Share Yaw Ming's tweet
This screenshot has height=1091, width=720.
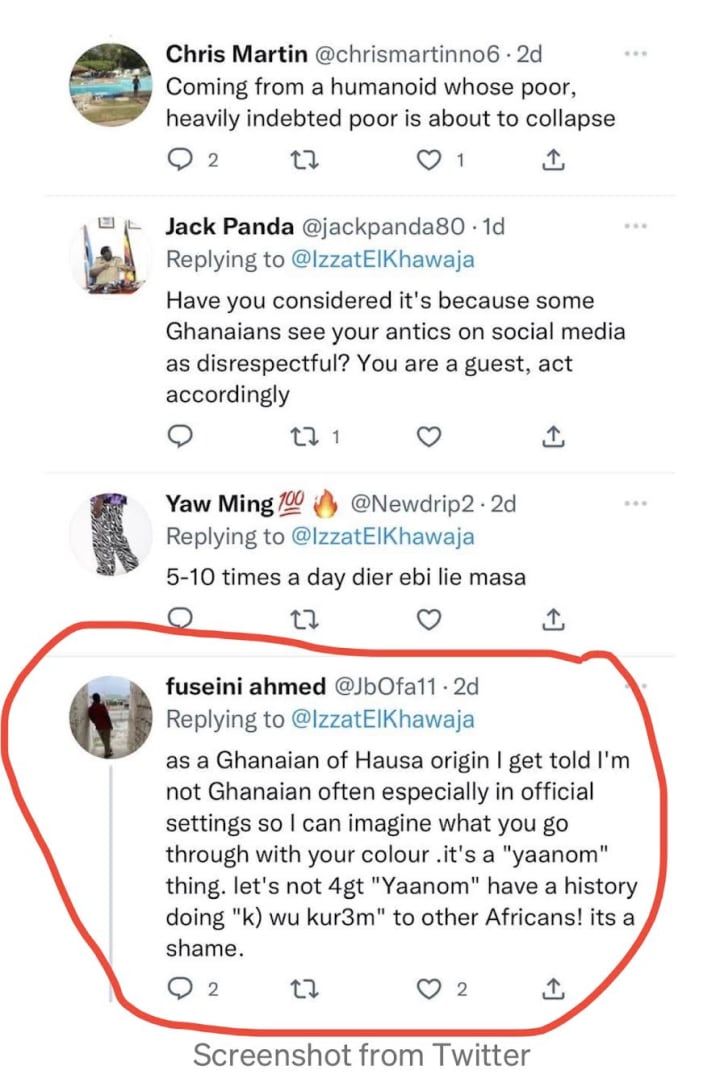tap(553, 619)
